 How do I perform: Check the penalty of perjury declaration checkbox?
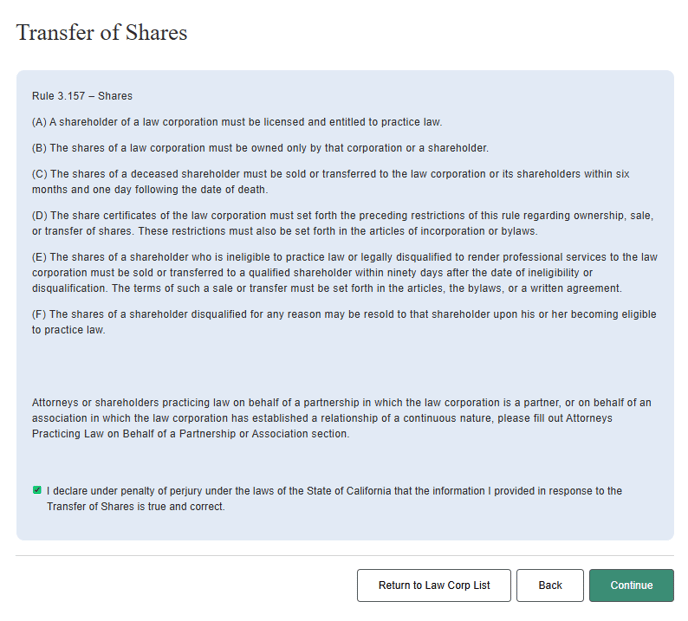pos(37,490)
